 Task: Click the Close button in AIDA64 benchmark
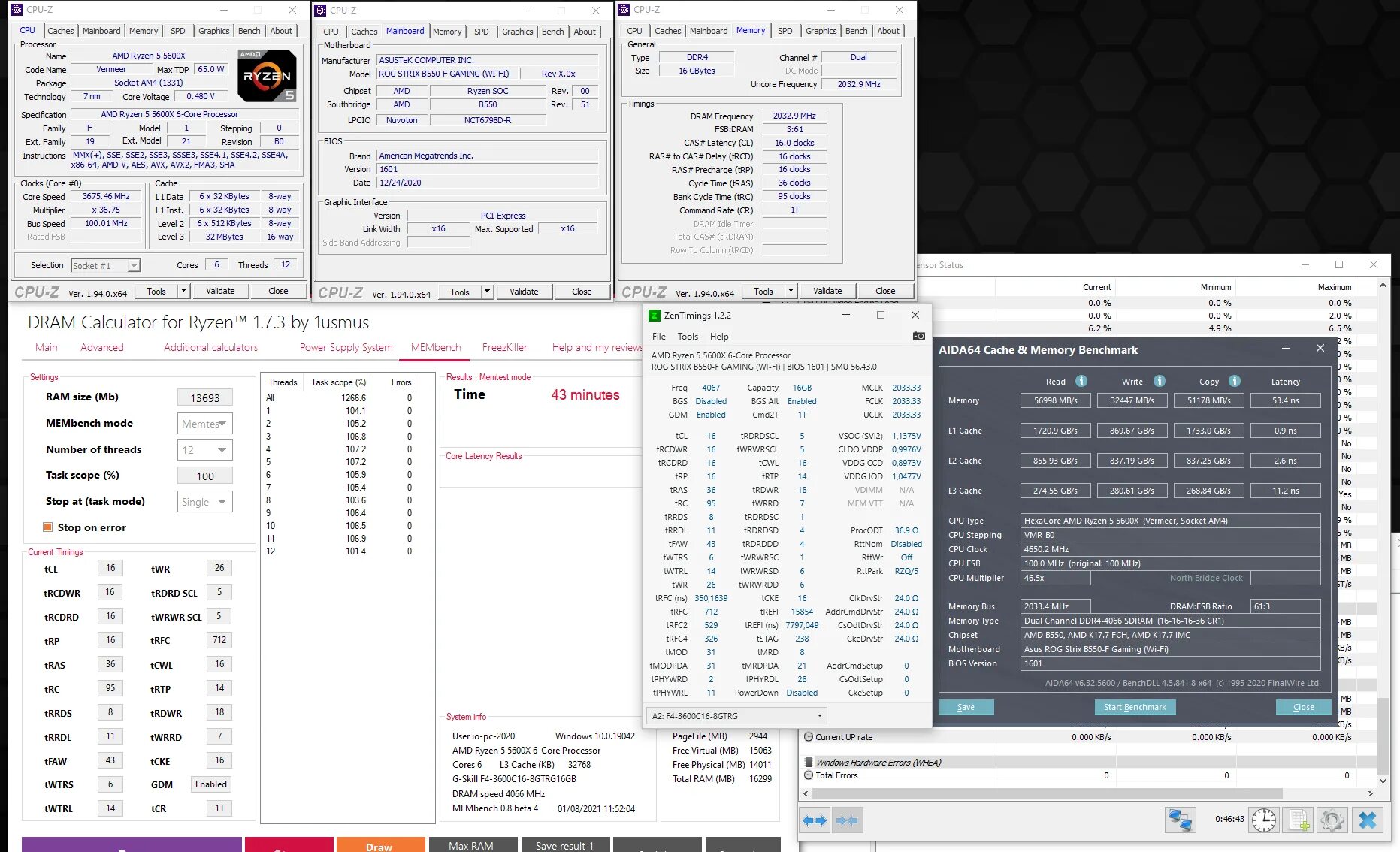tap(1304, 707)
